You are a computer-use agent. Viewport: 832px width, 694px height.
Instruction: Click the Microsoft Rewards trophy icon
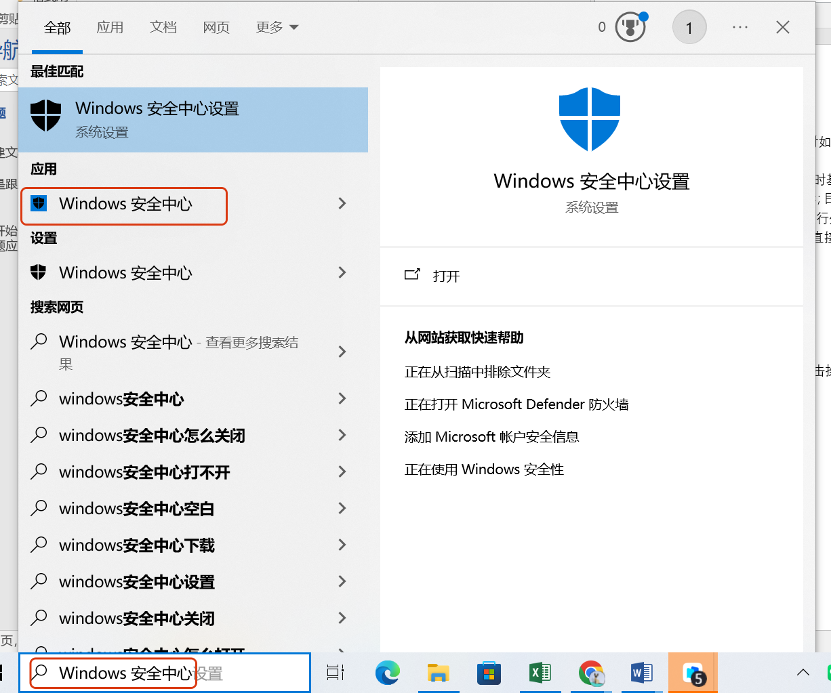coord(629,27)
